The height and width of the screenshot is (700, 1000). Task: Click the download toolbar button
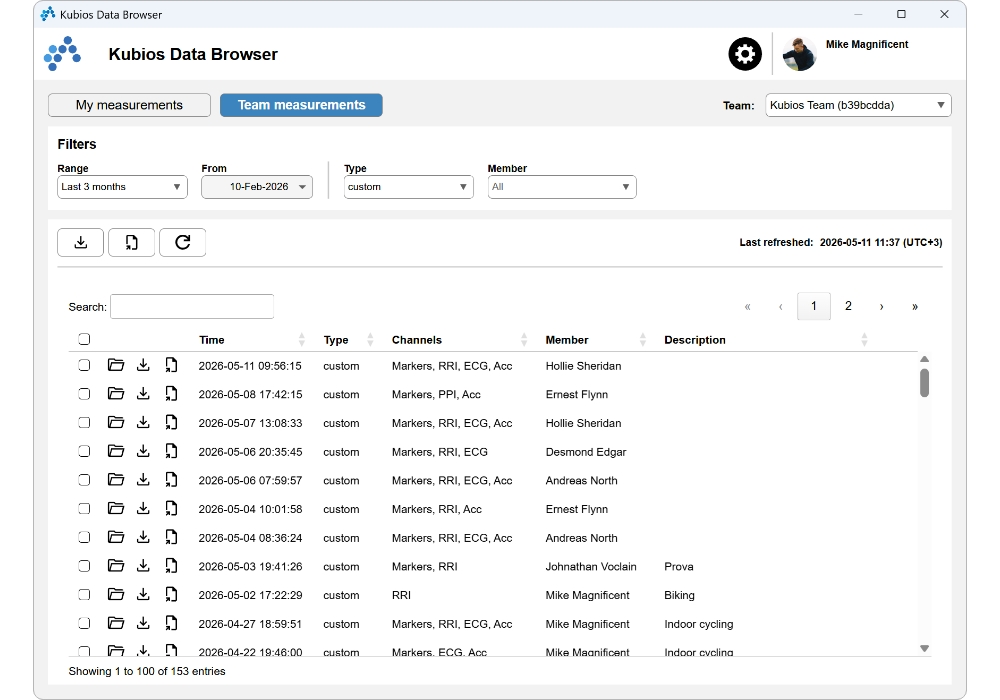(x=80, y=242)
